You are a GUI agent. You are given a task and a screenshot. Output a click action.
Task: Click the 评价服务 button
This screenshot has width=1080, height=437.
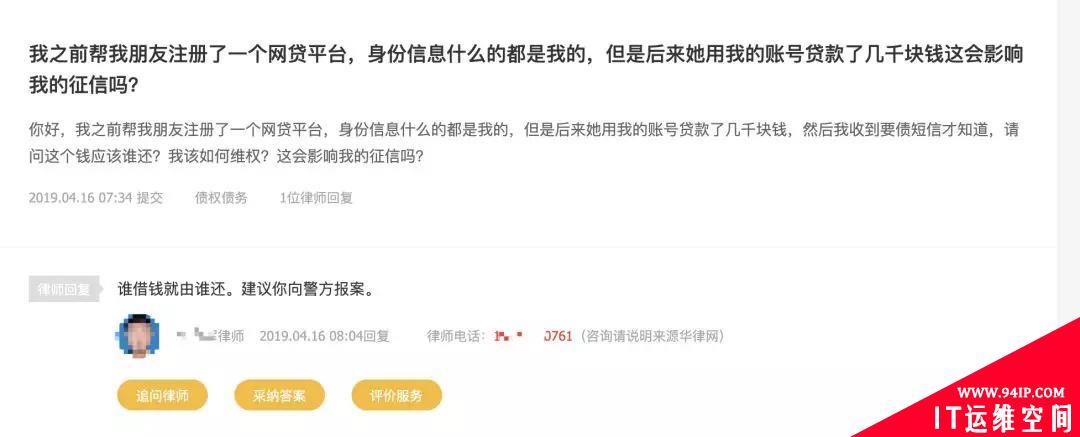[x=396, y=396]
